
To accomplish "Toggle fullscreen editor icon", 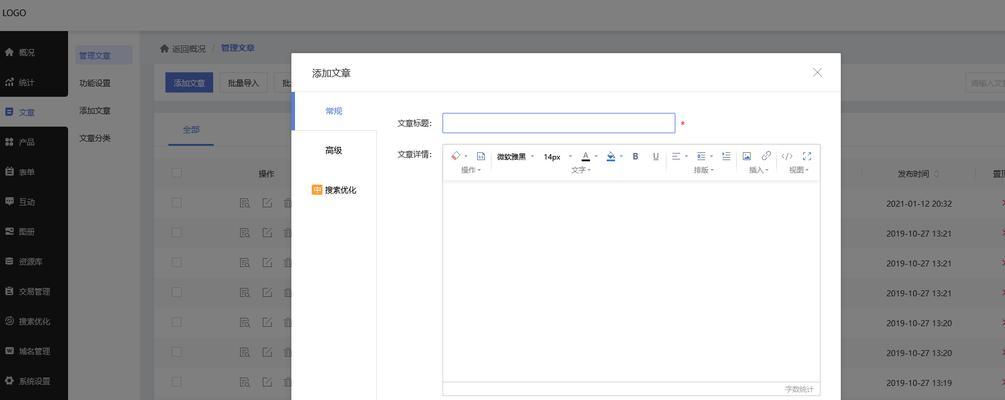I will [x=807, y=156].
